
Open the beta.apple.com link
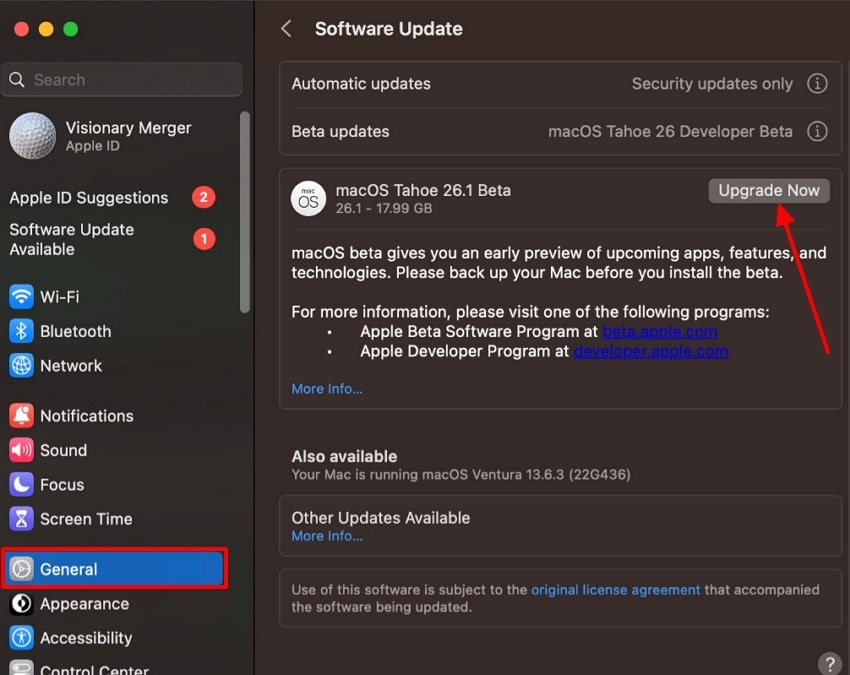point(659,331)
